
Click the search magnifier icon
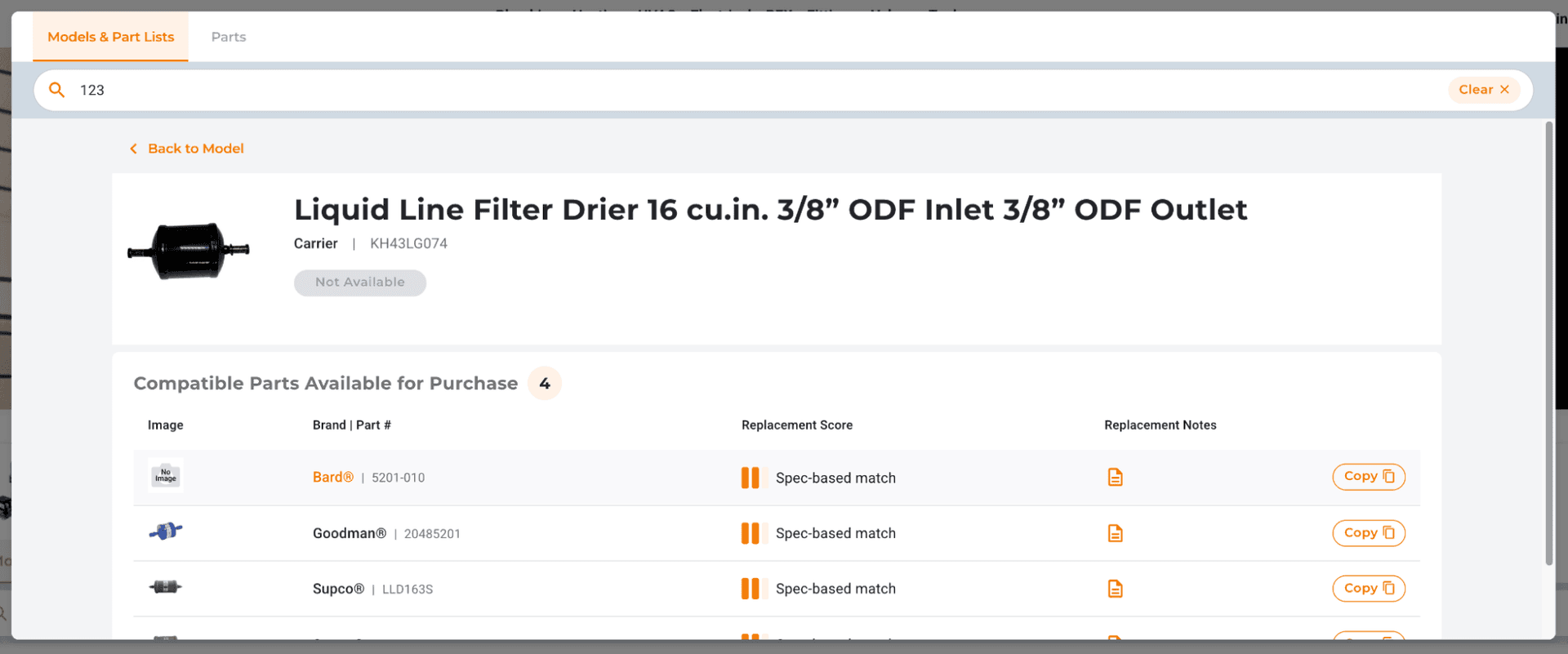pyautogui.click(x=56, y=90)
